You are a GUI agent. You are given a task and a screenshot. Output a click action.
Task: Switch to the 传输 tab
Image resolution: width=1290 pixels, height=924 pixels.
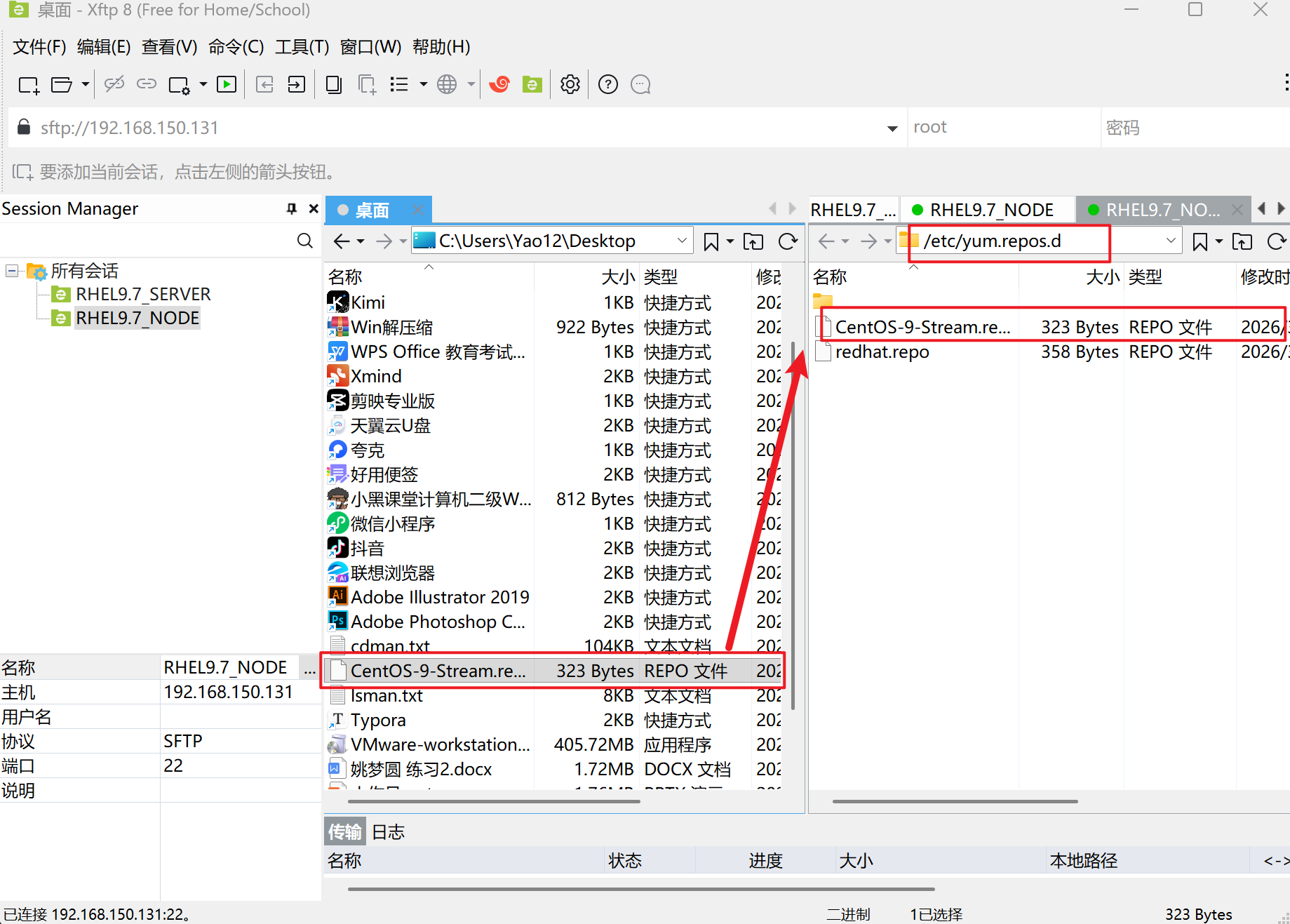point(345,832)
